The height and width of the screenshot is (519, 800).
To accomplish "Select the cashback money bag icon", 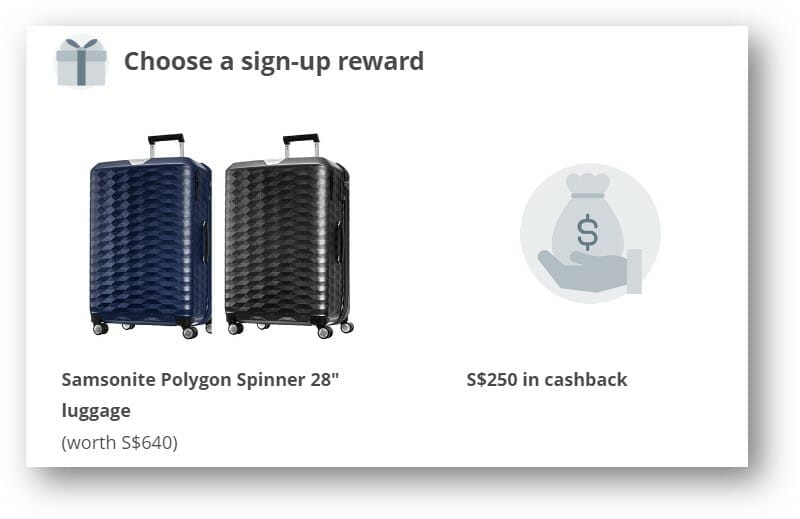I will [x=588, y=232].
